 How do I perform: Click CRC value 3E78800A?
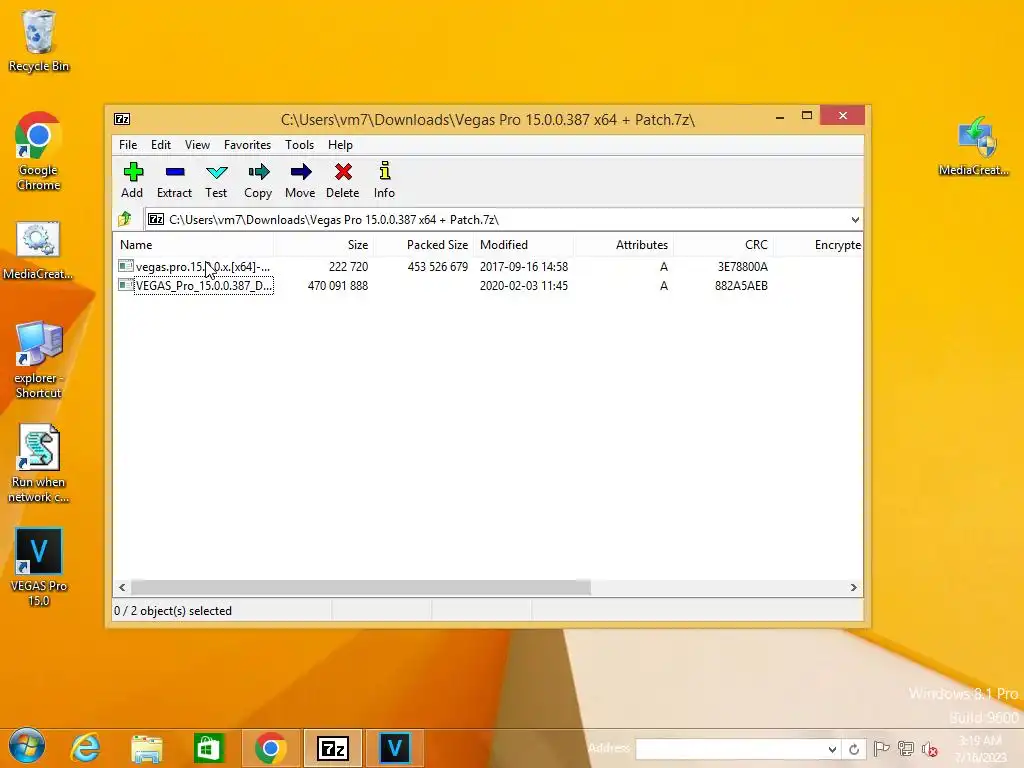pos(743,266)
